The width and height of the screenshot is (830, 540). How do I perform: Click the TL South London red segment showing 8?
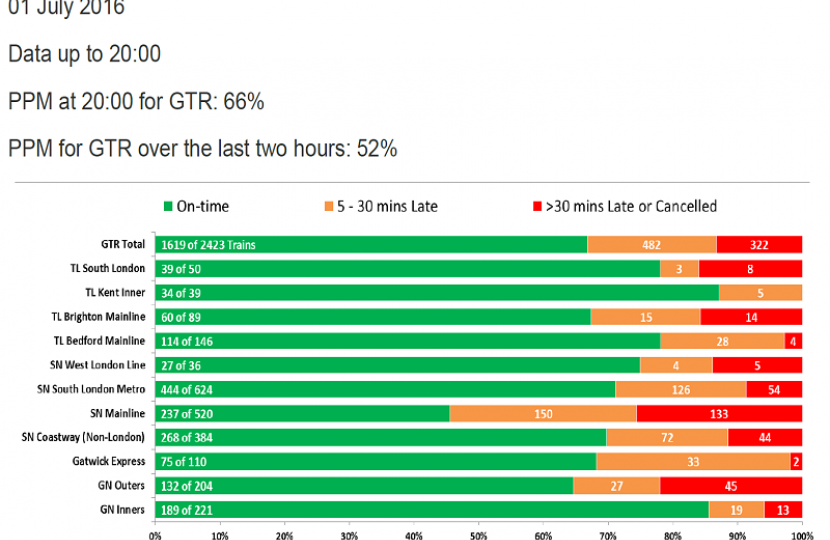pos(751,269)
